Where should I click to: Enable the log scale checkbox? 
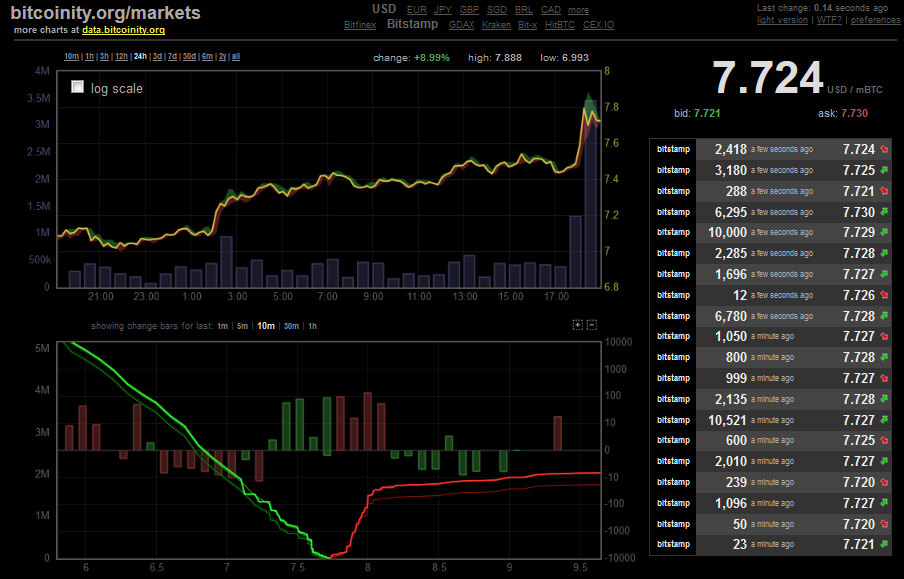click(77, 87)
